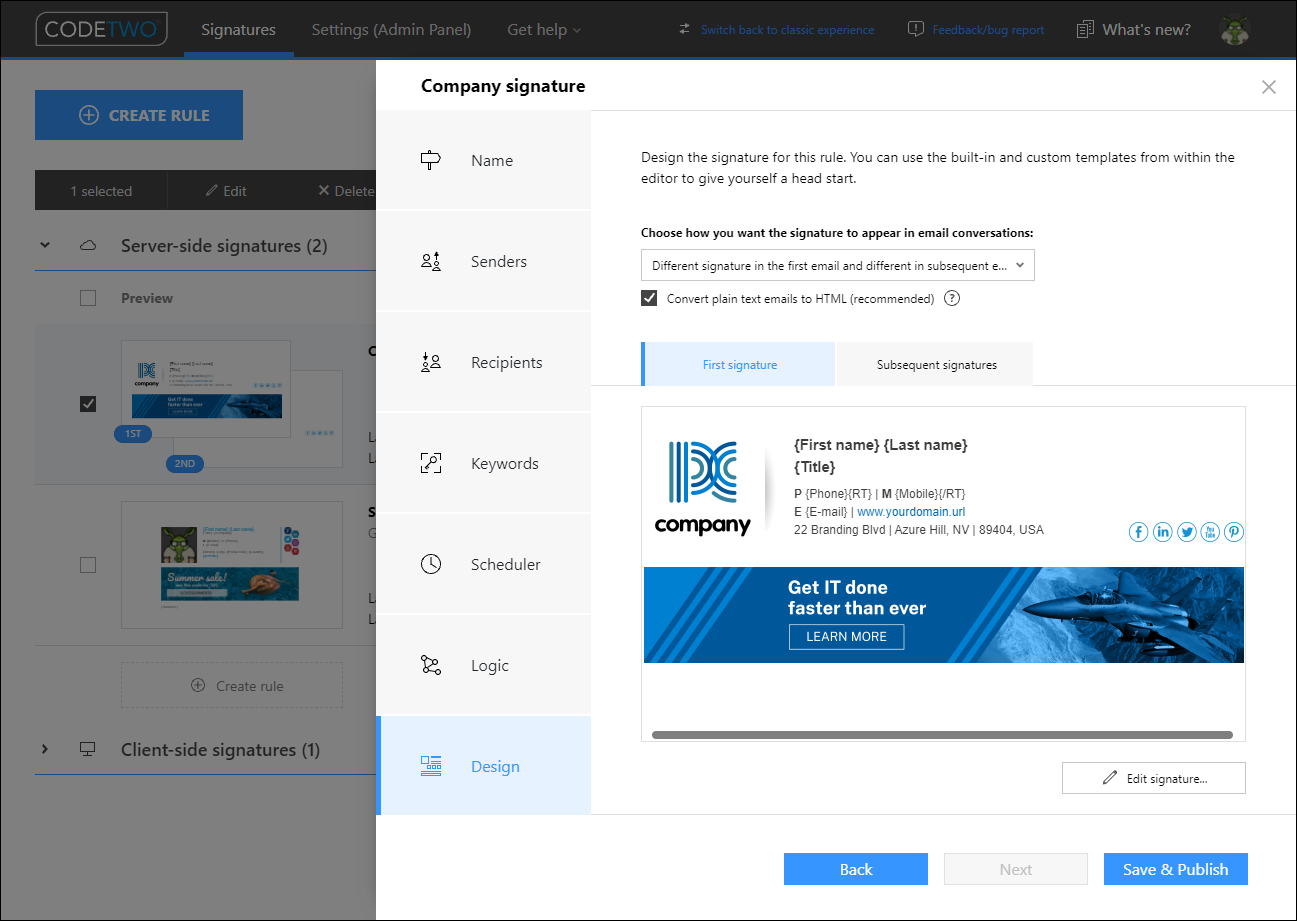Screen dimensions: 1297x921
Task: Close the Company signature panel
Action: pyautogui.click(x=1269, y=87)
